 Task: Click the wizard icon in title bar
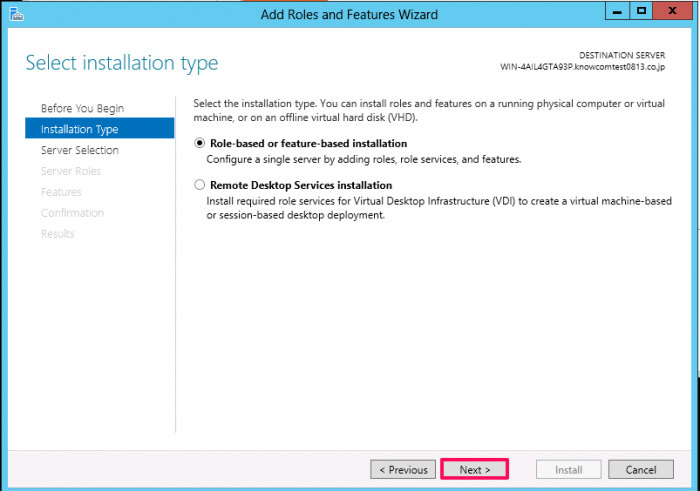[x=16, y=14]
